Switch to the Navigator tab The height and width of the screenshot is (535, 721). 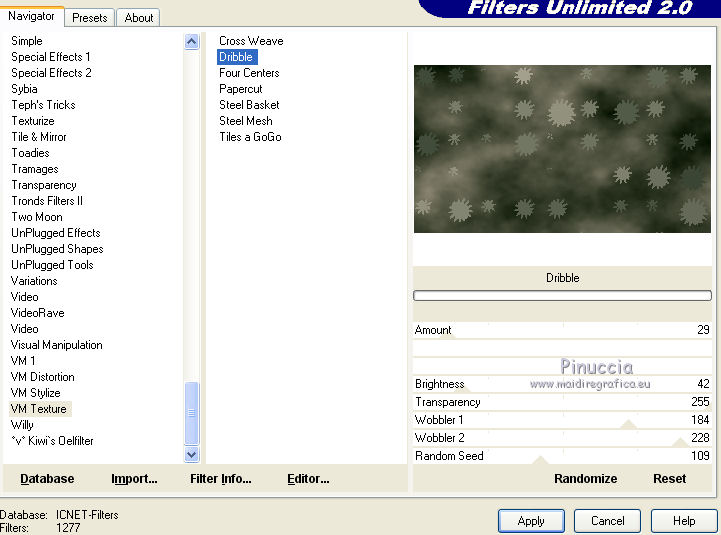pyautogui.click(x=31, y=16)
